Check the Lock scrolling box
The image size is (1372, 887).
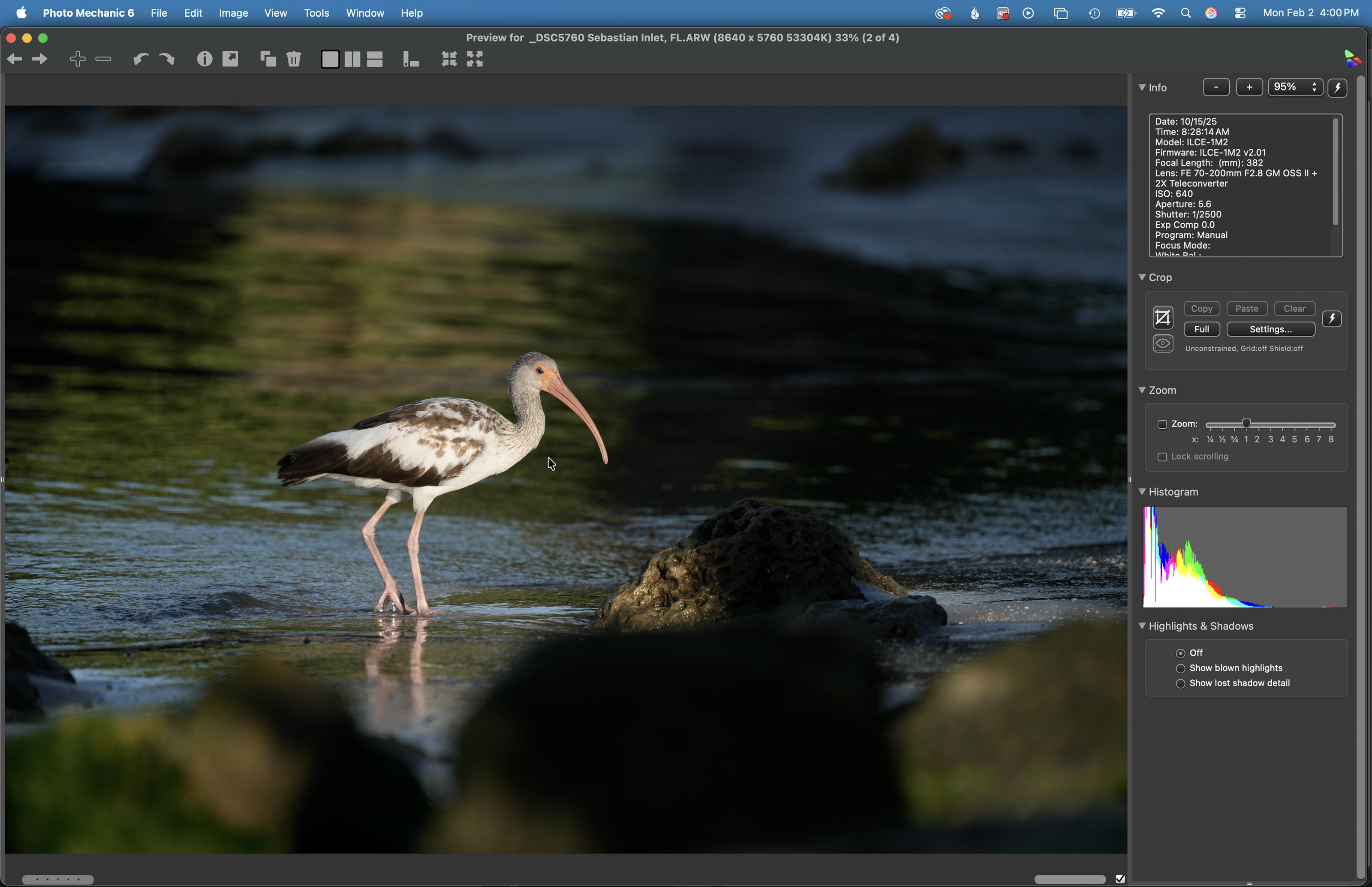[1162, 457]
